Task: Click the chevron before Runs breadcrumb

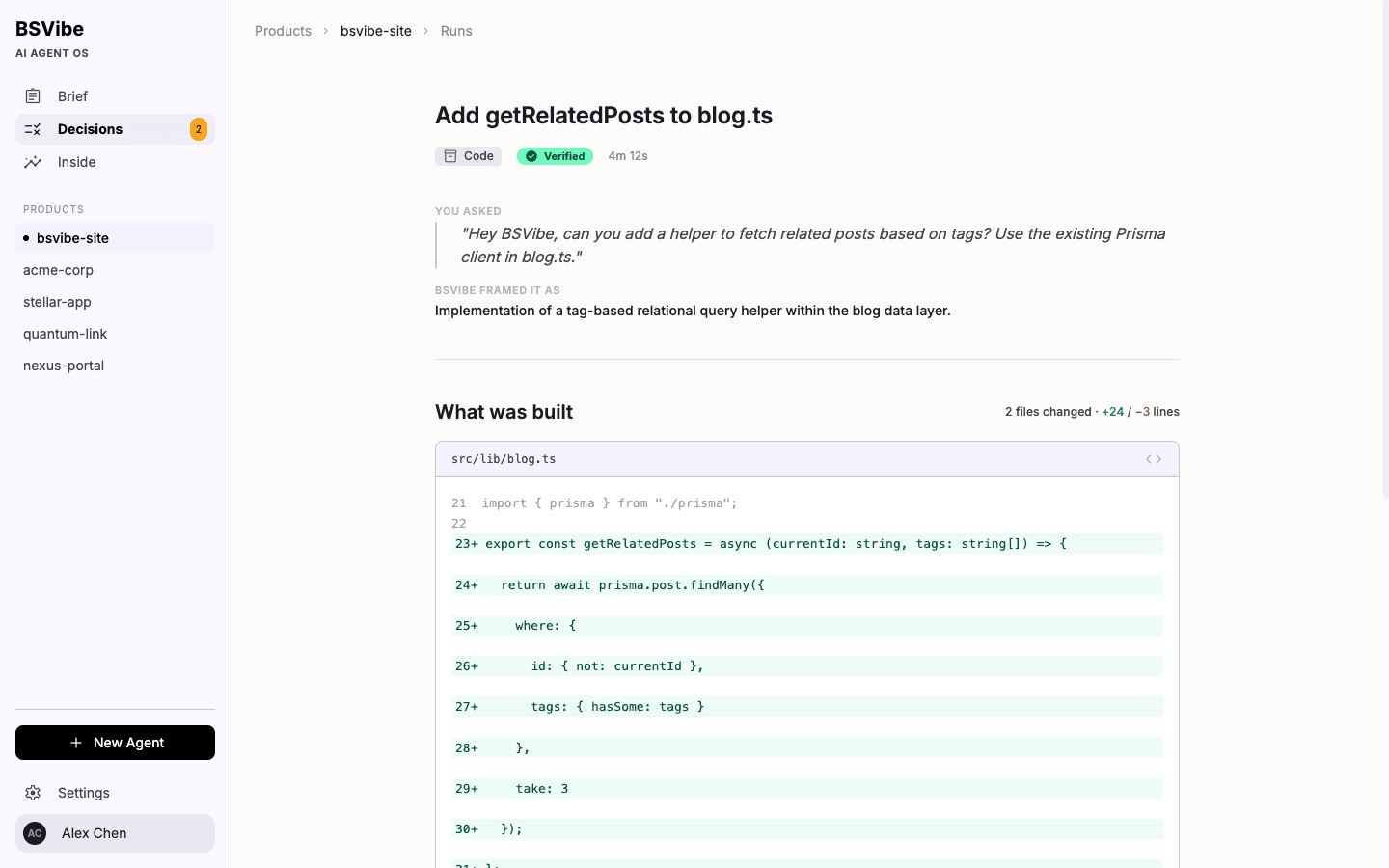Action: (425, 31)
